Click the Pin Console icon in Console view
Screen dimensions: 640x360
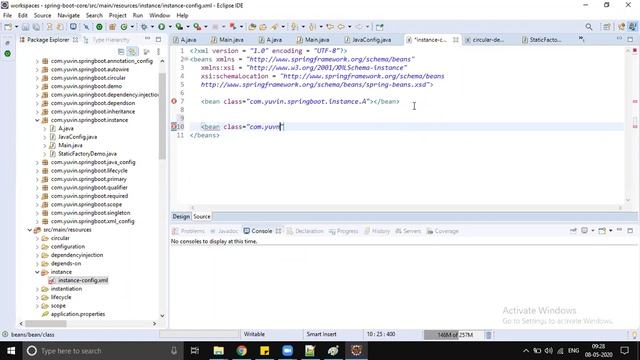pos(573,231)
